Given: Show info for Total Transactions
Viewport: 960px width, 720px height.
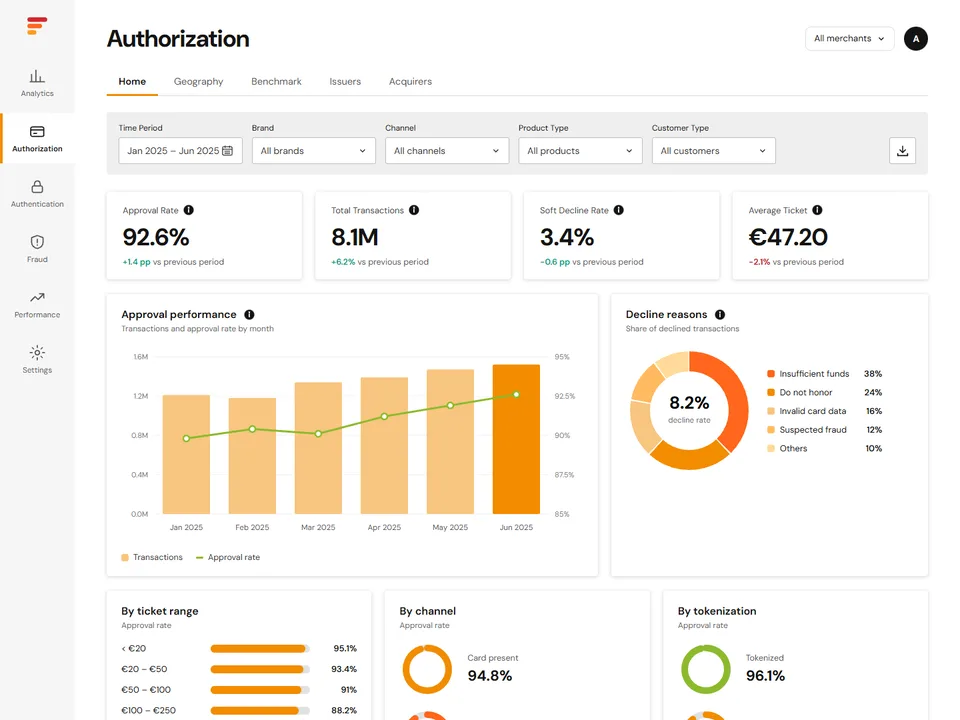Looking at the screenshot, I should point(414,210).
